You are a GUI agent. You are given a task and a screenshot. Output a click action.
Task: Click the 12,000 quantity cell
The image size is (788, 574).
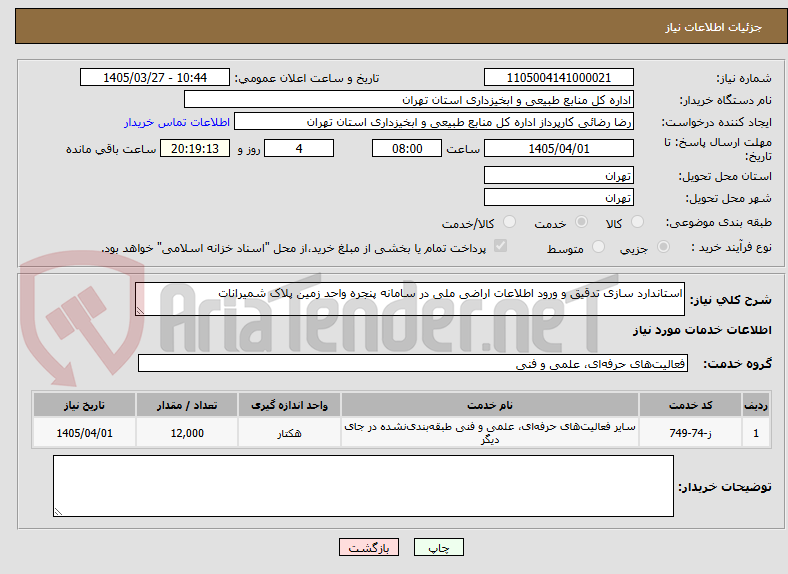(x=187, y=432)
